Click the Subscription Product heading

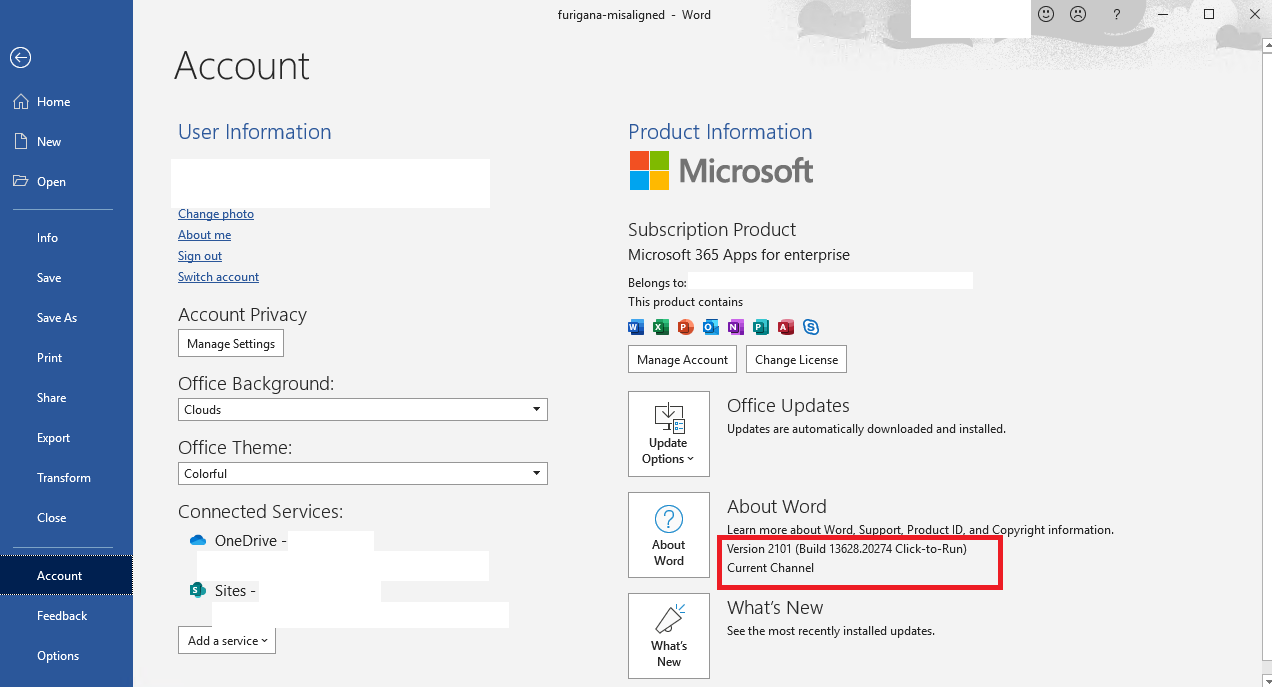point(712,230)
